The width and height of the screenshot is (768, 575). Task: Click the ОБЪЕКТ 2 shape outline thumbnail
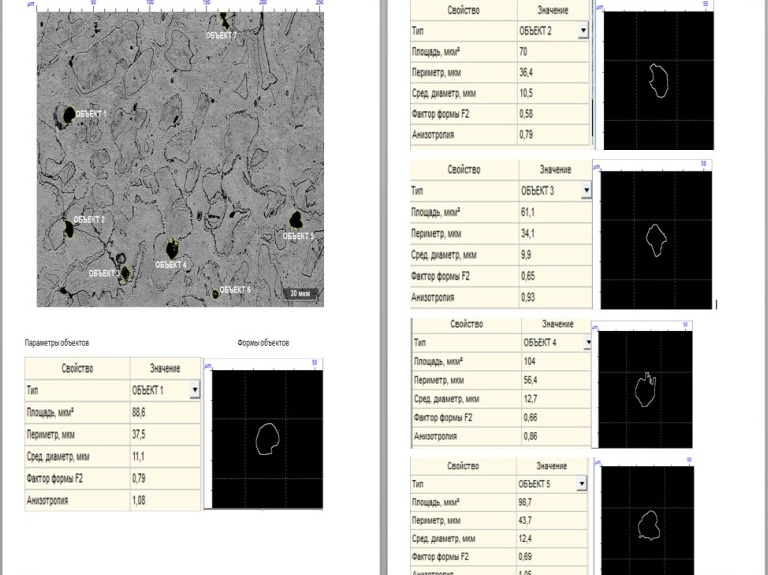tap(658, 80)
